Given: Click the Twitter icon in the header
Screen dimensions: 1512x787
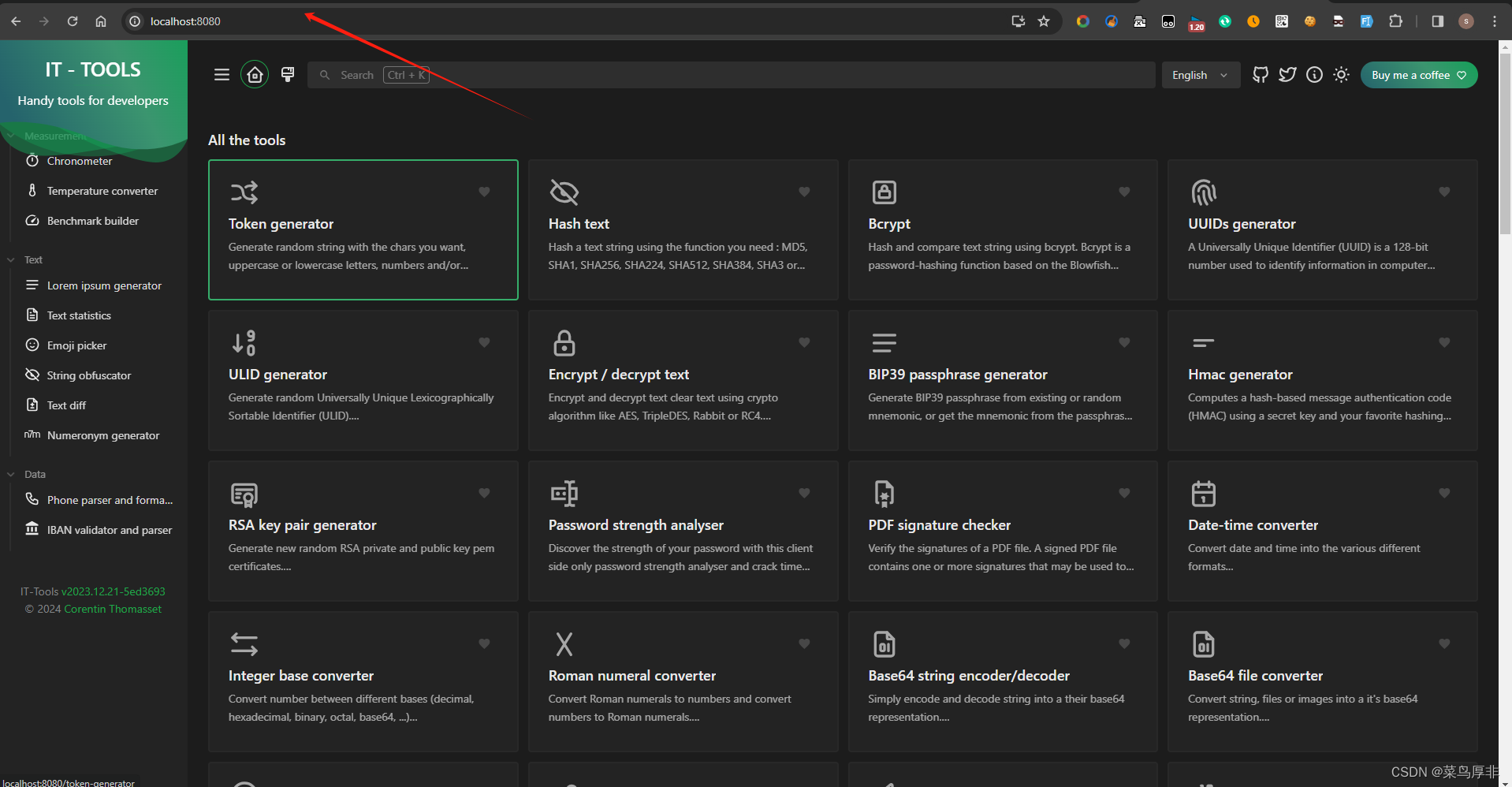Looking at the screenshot, I should click(x=1287, y=74).
